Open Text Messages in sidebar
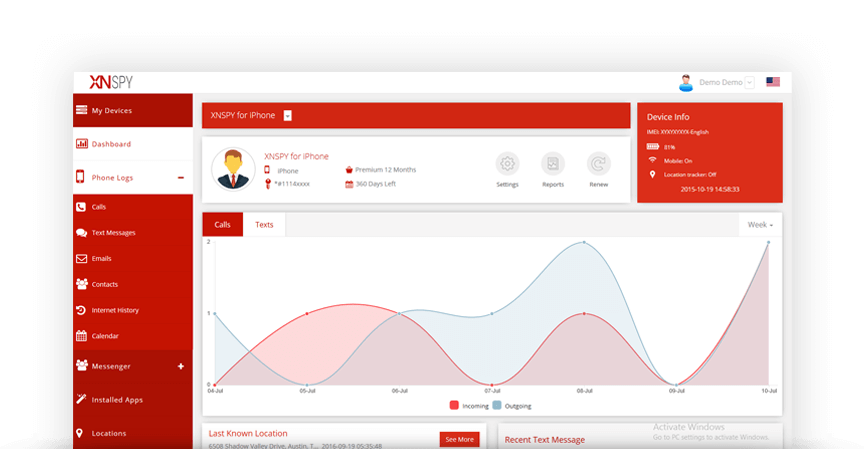This screenshot has width=864, height=449. (113, 233)
